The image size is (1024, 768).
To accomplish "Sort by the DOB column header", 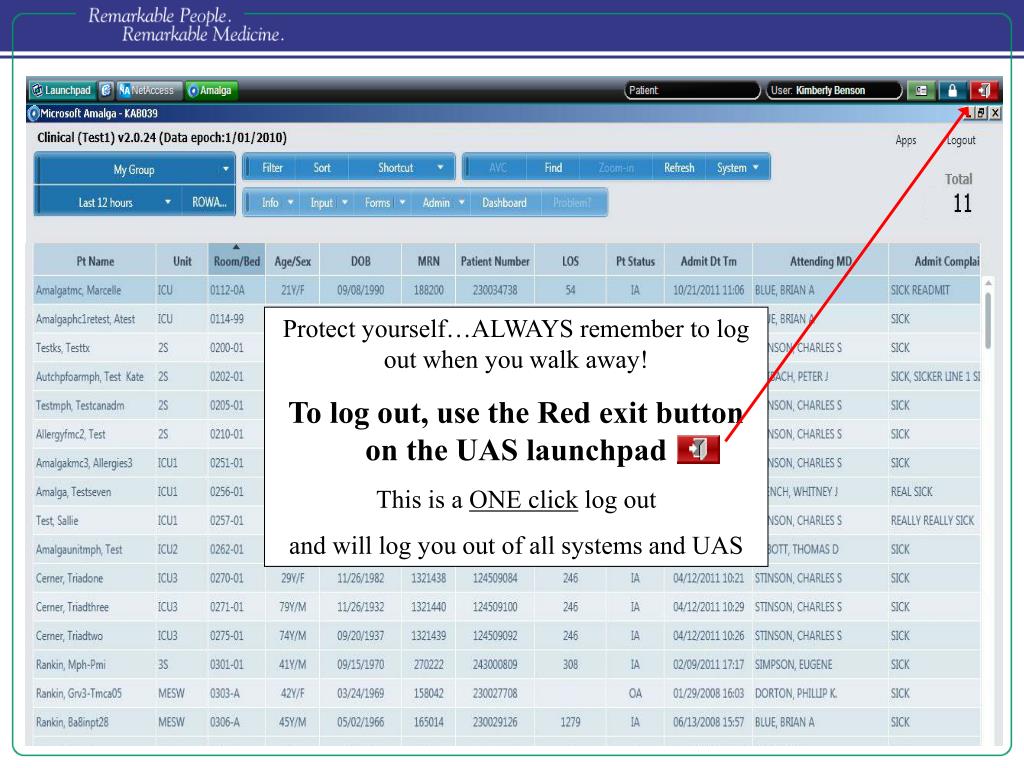I will point(360,261).
